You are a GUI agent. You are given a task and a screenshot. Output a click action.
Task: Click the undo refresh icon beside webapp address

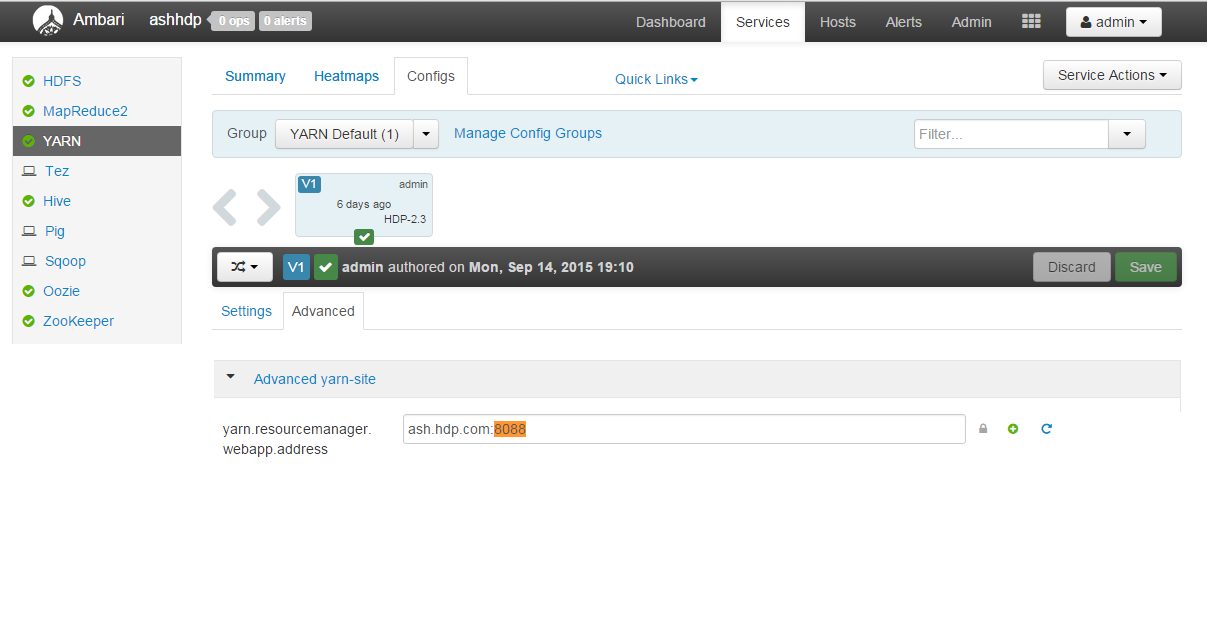1046,429
